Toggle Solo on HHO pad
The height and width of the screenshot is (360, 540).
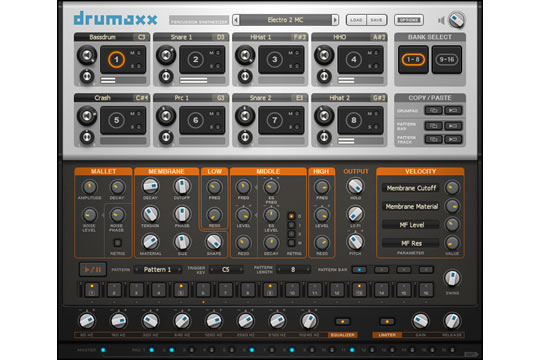point(376,66)
